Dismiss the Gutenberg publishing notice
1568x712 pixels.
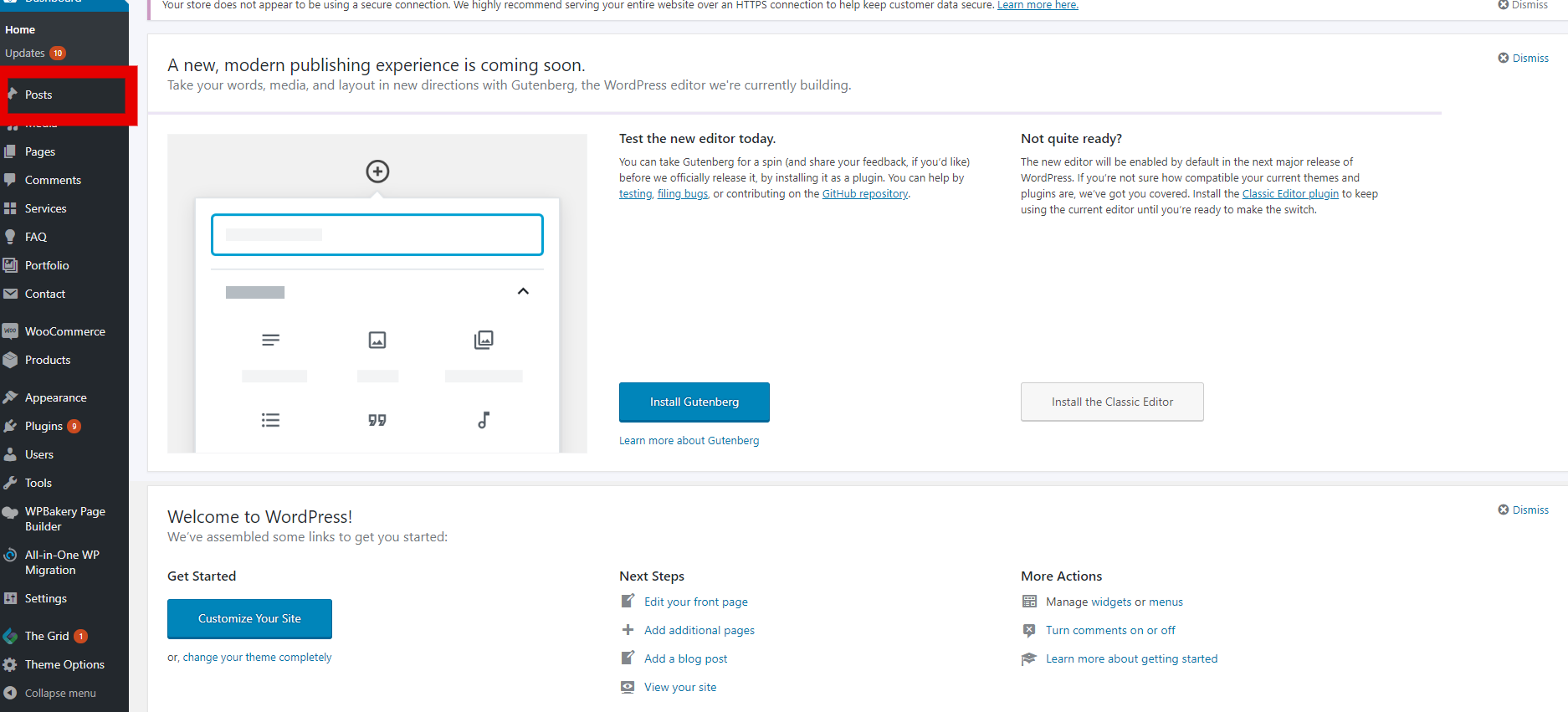1523,58
